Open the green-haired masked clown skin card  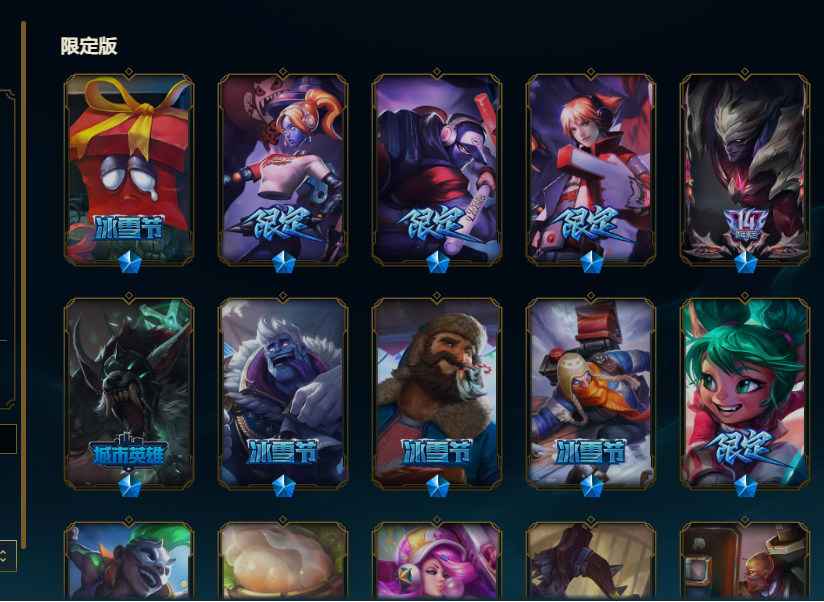129,561
